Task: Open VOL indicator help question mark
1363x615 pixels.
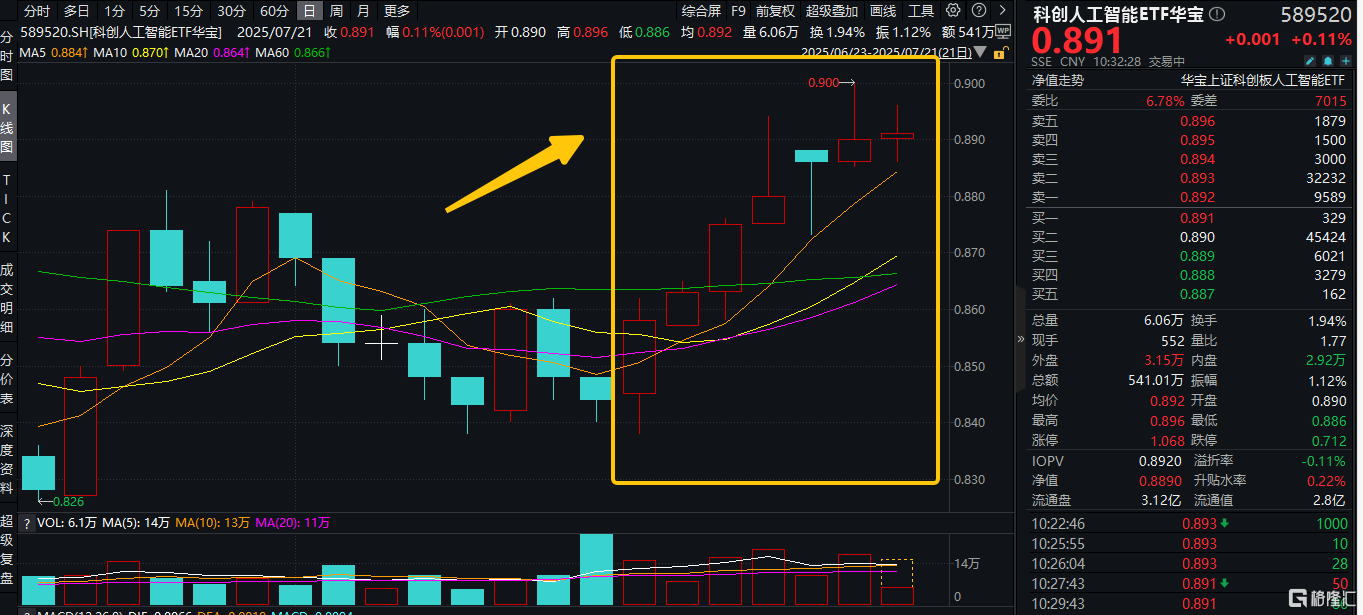Action: (28, 523)
